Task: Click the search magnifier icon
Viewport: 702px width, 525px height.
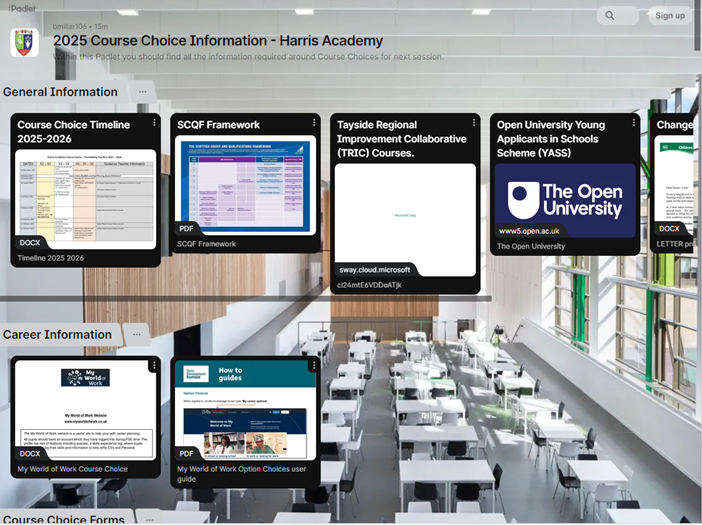Action: pyautogui.click(x=610, y=16)
